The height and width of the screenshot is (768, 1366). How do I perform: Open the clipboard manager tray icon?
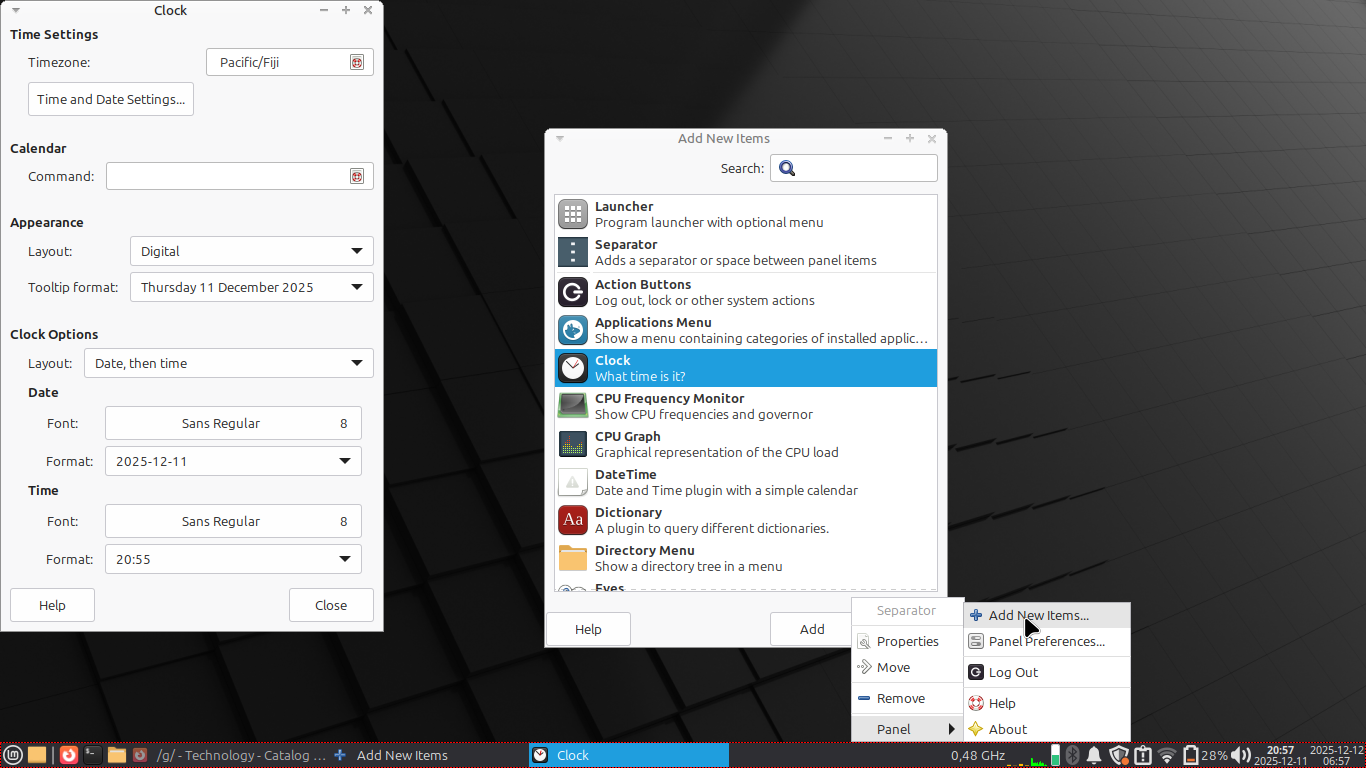1142,755
